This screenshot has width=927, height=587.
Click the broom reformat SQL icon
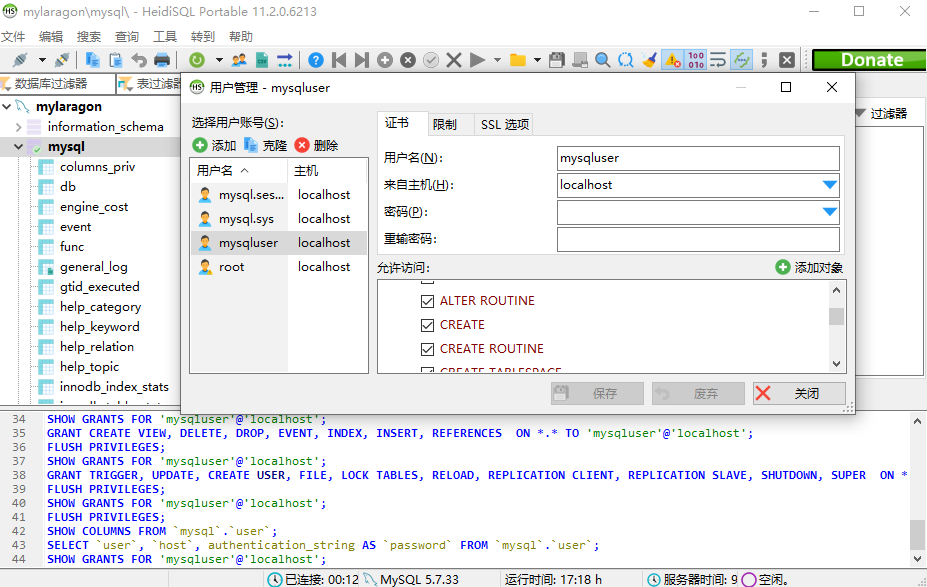coord(649,60)
